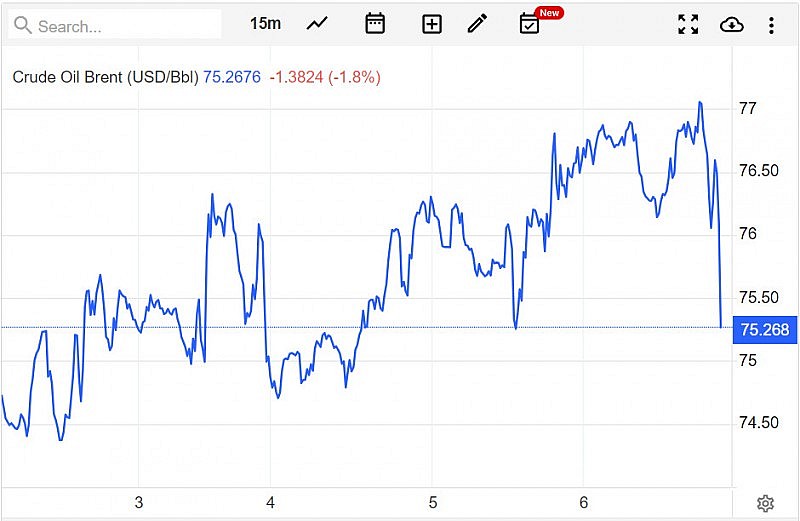Open the calendar date range picker
Image resolution: width=800 pixels, height=521 pixels.
[375, 24]
